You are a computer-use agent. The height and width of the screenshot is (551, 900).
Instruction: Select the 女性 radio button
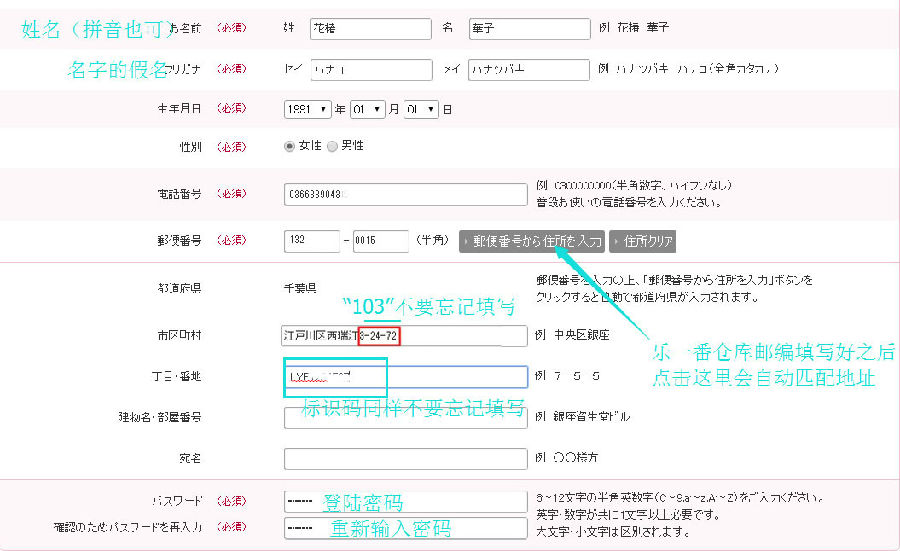point(290,146)
